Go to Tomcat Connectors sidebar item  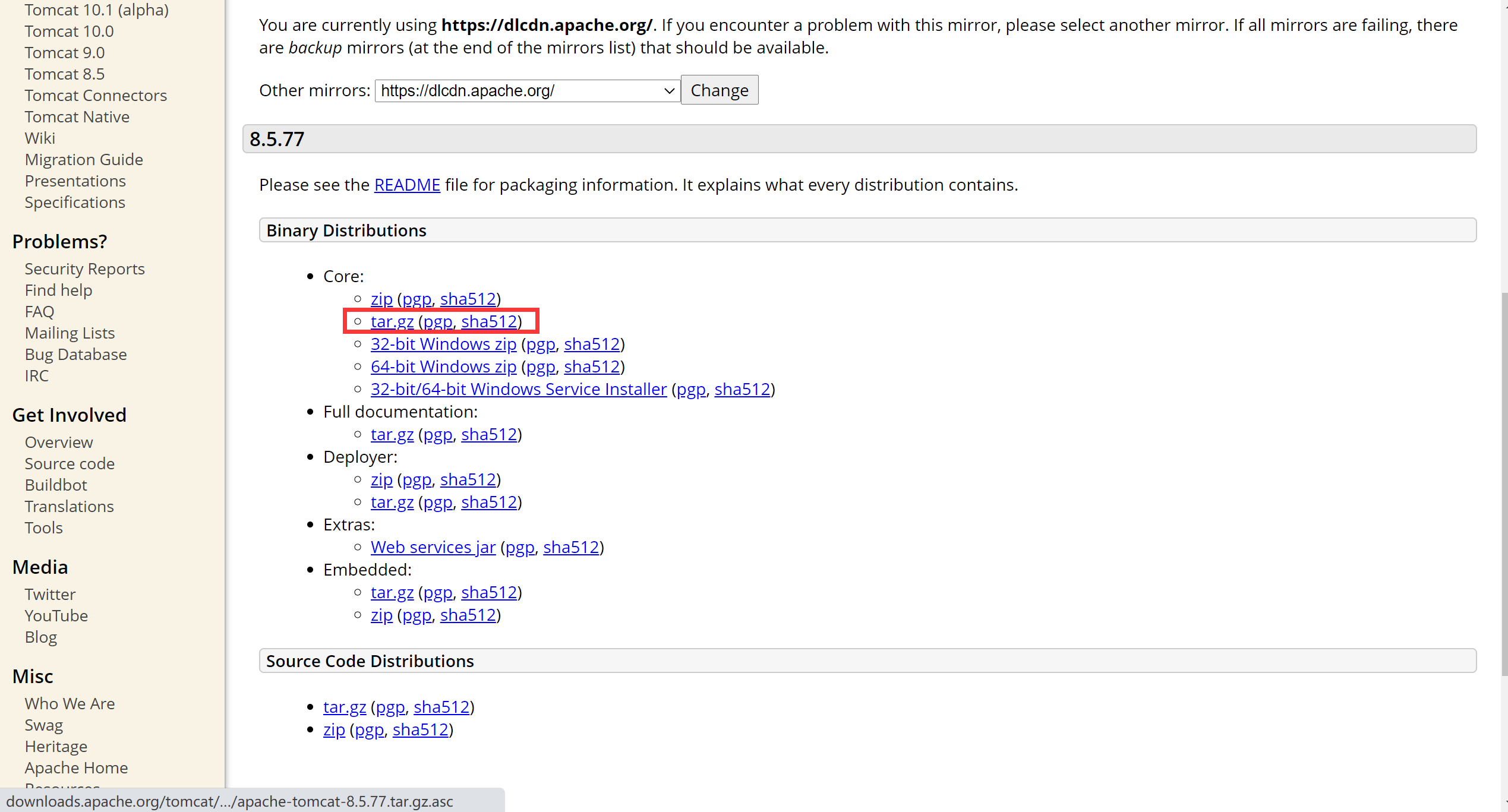coord(96,96)
